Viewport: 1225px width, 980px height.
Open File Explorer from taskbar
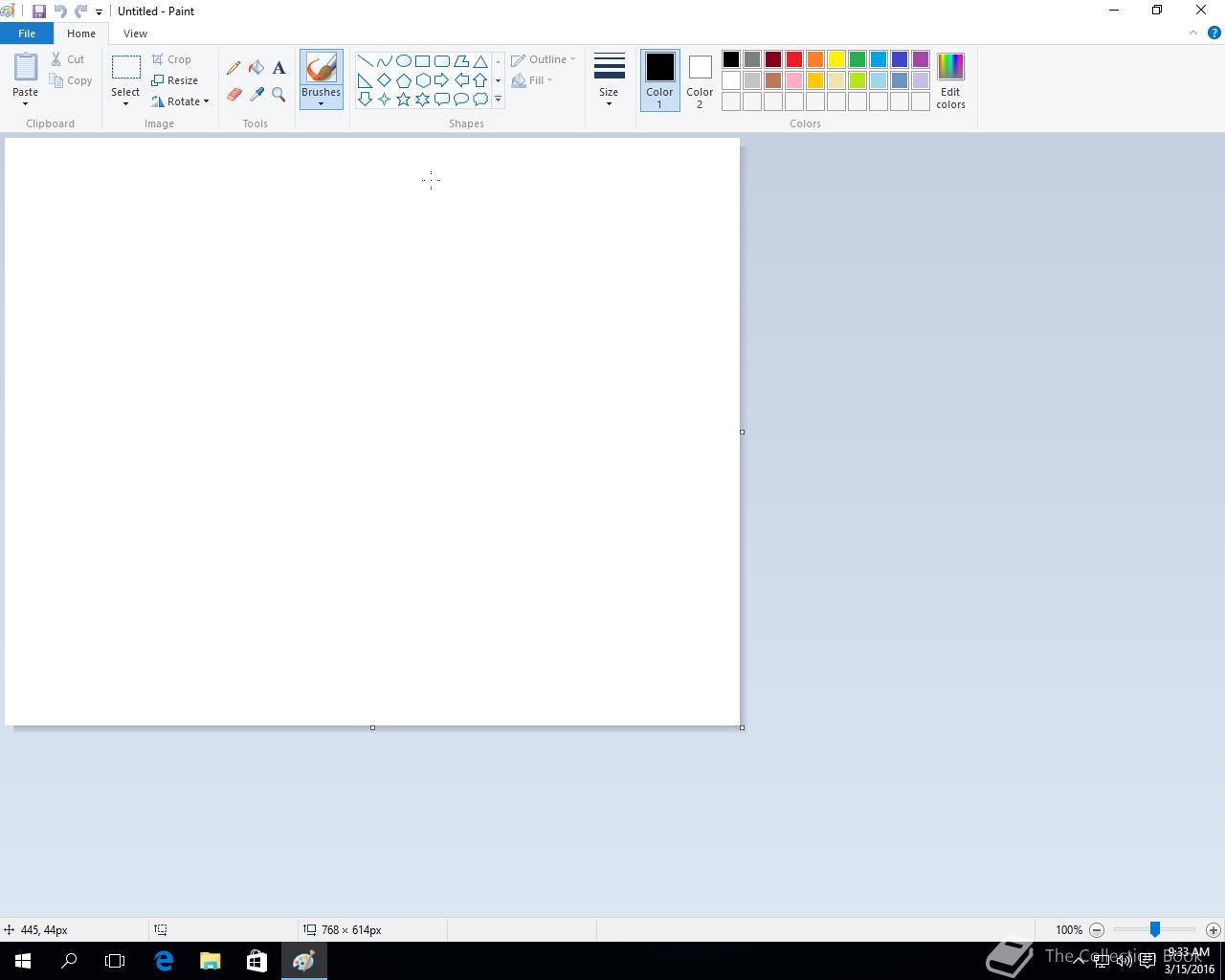pyautogui.click(x=211, y=961)
